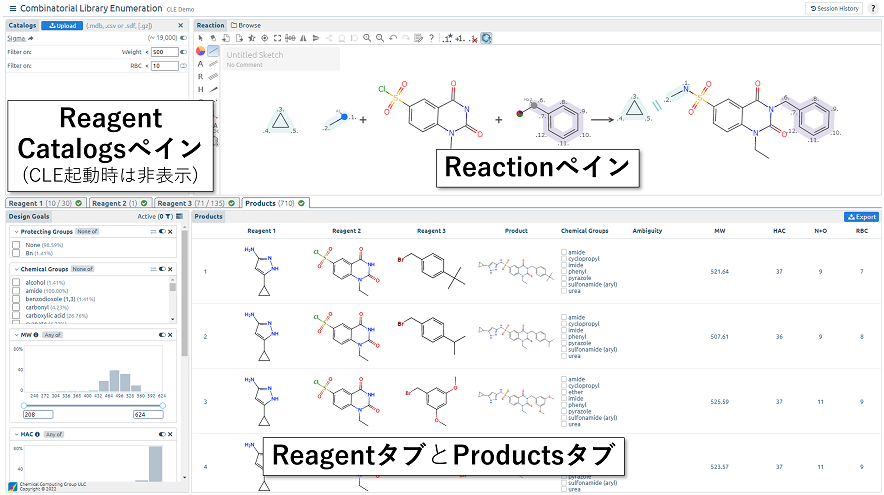The height and width of the screenshot is (495, 884).
Task: Change the MW 'Any of' mode
Action: pos(52,335)
